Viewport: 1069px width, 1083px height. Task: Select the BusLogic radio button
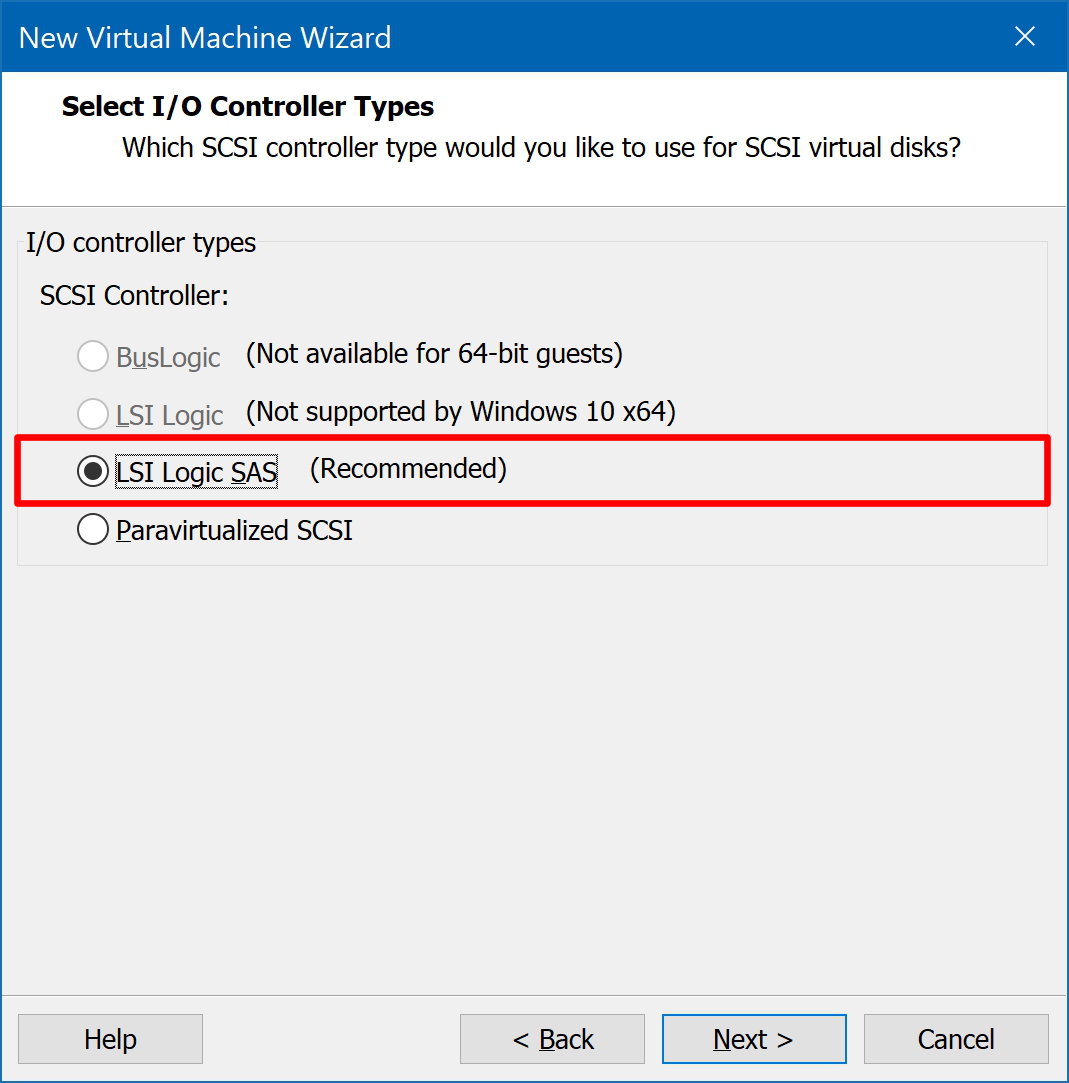click(x=93, y=356)
